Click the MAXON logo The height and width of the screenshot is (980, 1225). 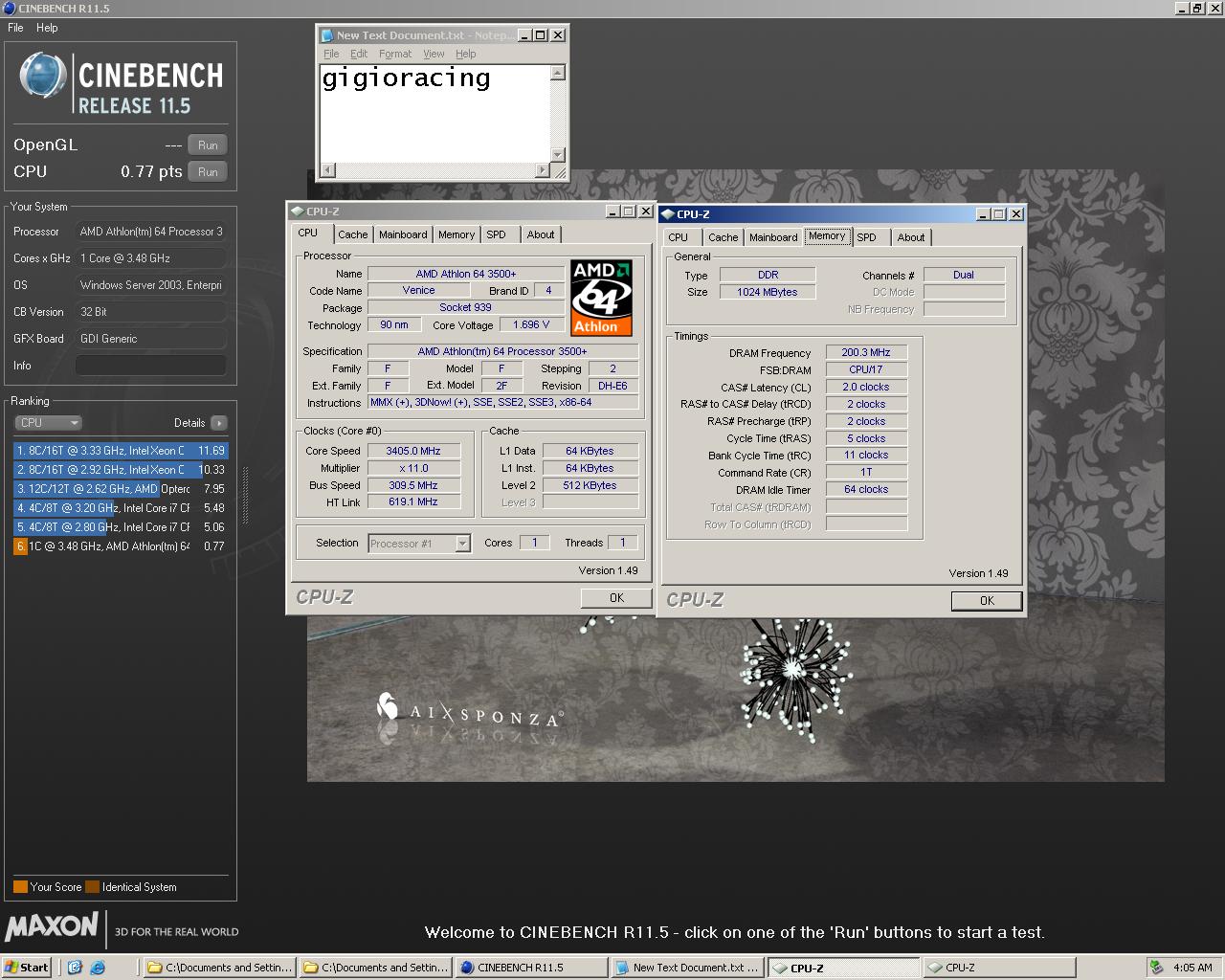[52, 926]
